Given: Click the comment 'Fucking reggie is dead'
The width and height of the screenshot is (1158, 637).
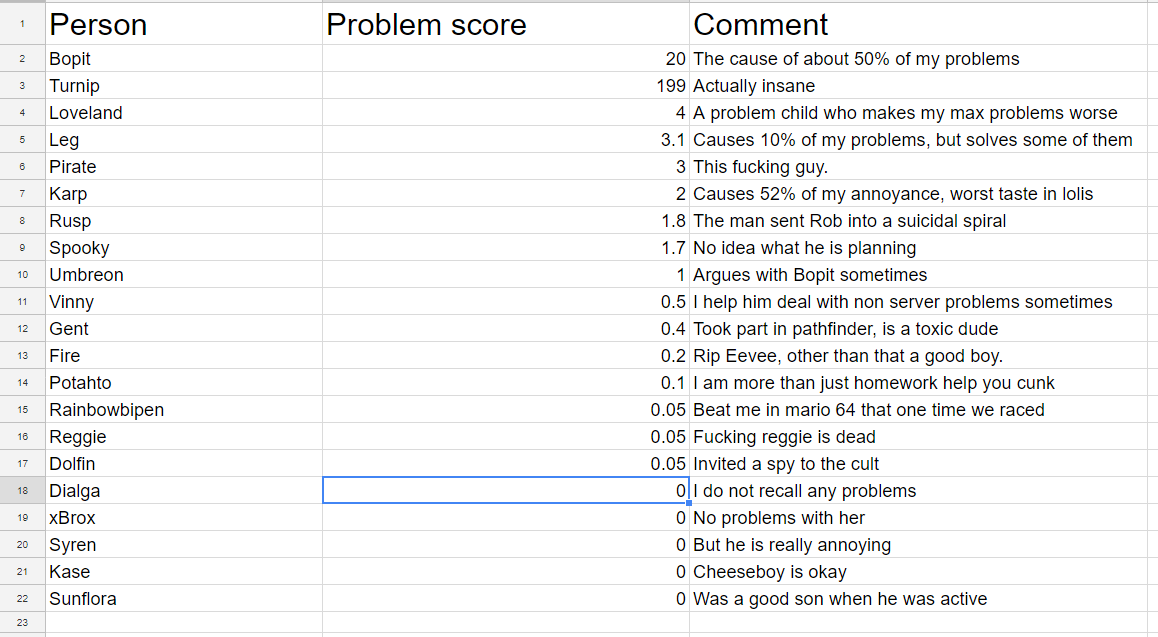Looking at the screenshot, I should 784,437.
